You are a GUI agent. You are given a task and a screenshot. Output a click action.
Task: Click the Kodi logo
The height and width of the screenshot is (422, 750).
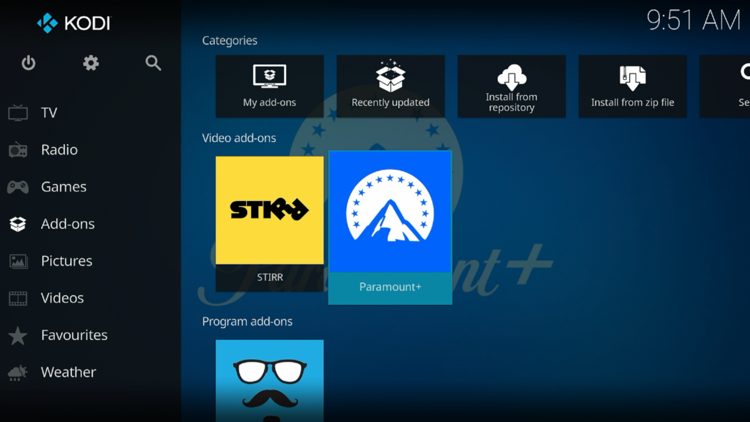pyautogui.click(x=73, y=23)
